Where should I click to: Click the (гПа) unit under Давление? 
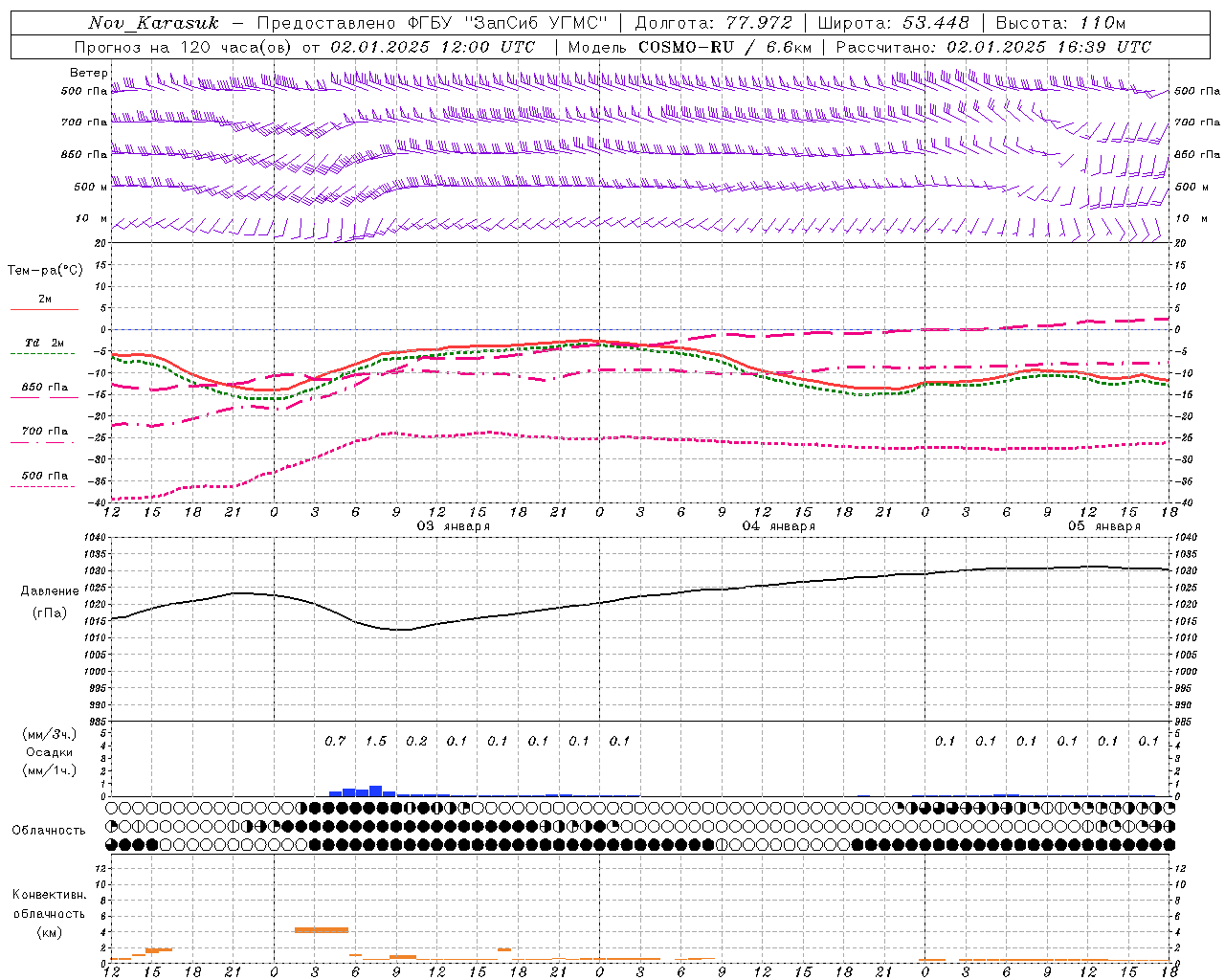click(x=49, y=613)
